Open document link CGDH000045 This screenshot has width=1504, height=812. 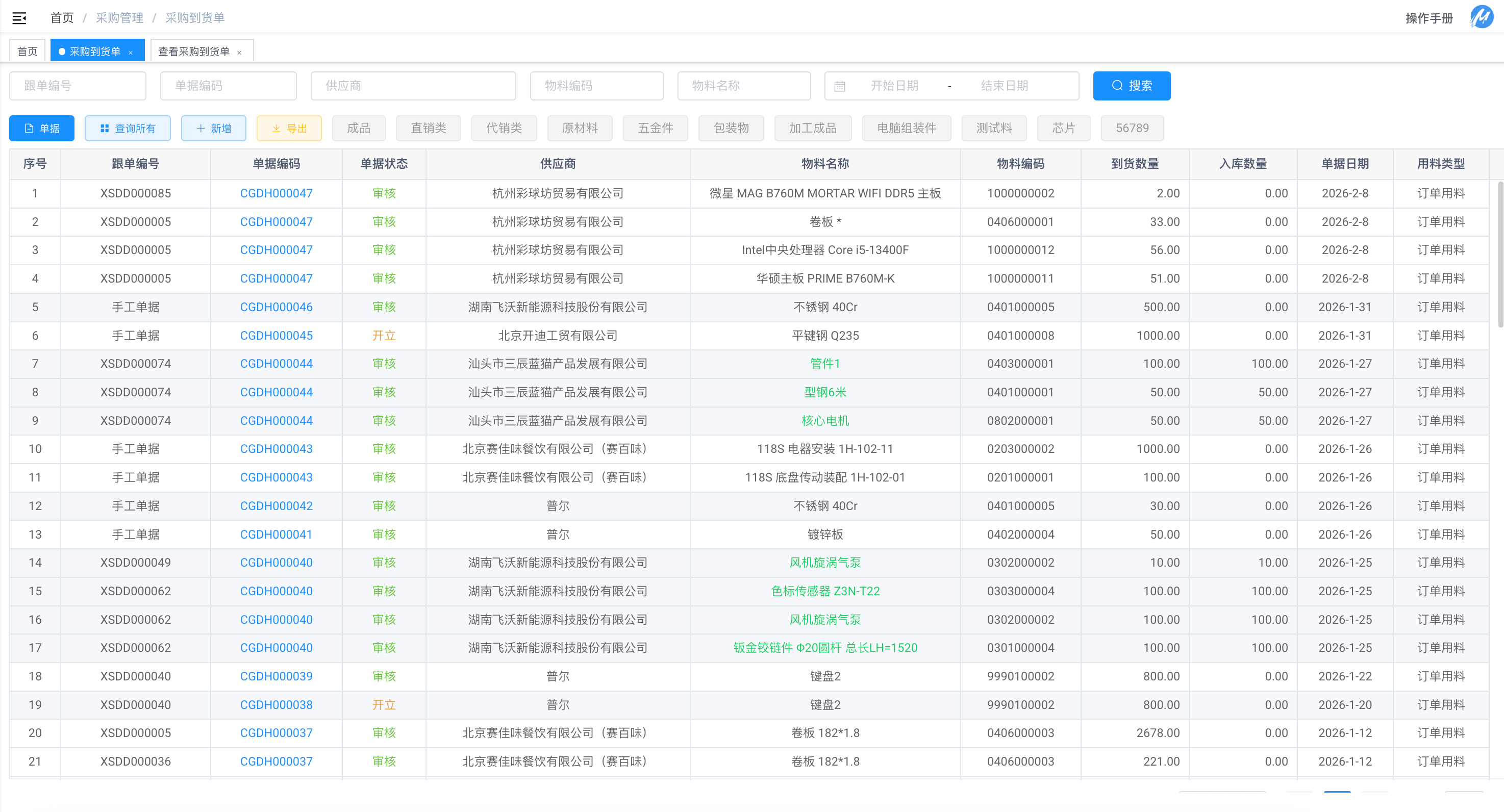click(276, 336)
